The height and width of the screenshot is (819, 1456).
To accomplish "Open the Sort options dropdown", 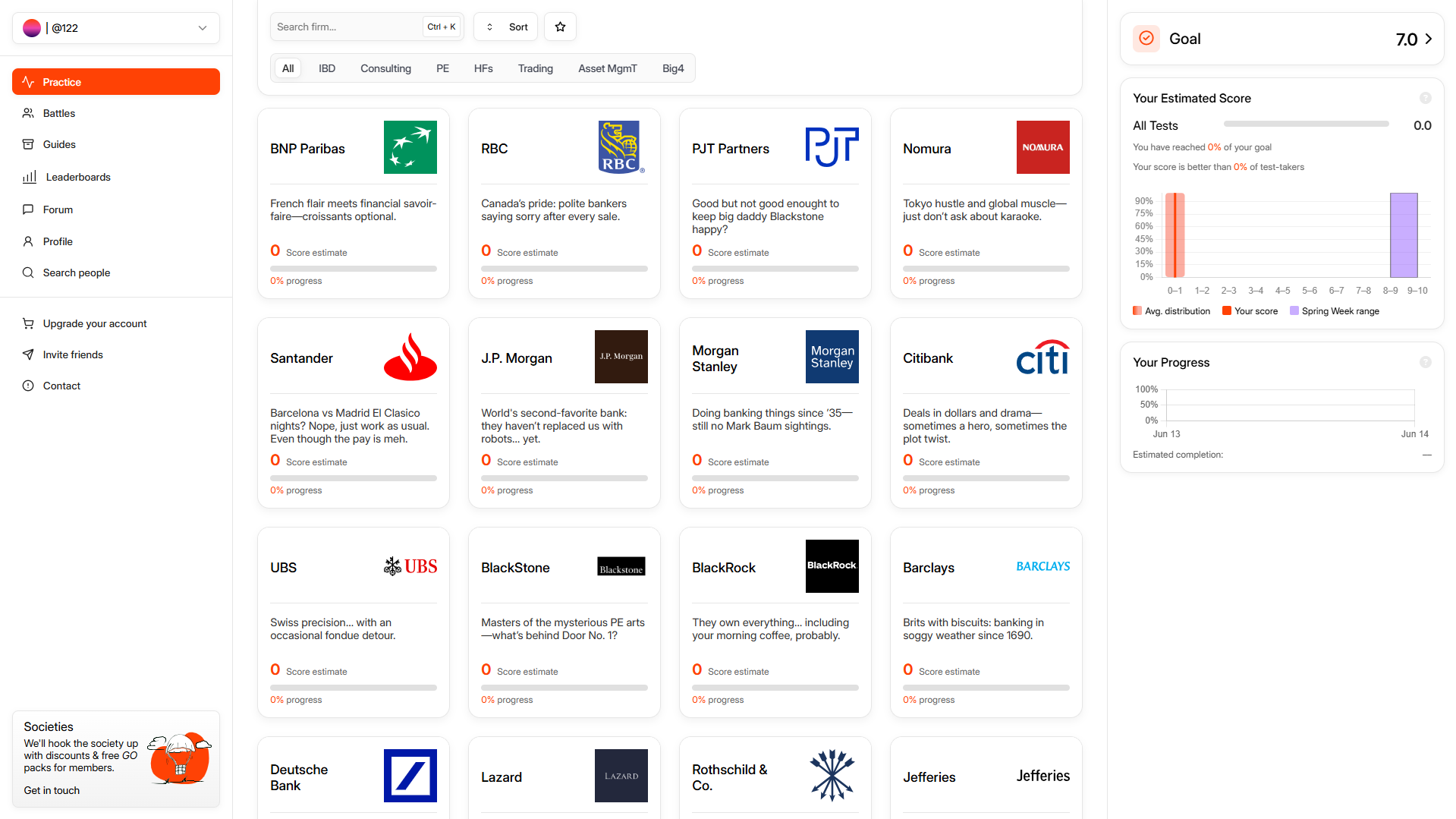I will (x=506, y=27).
